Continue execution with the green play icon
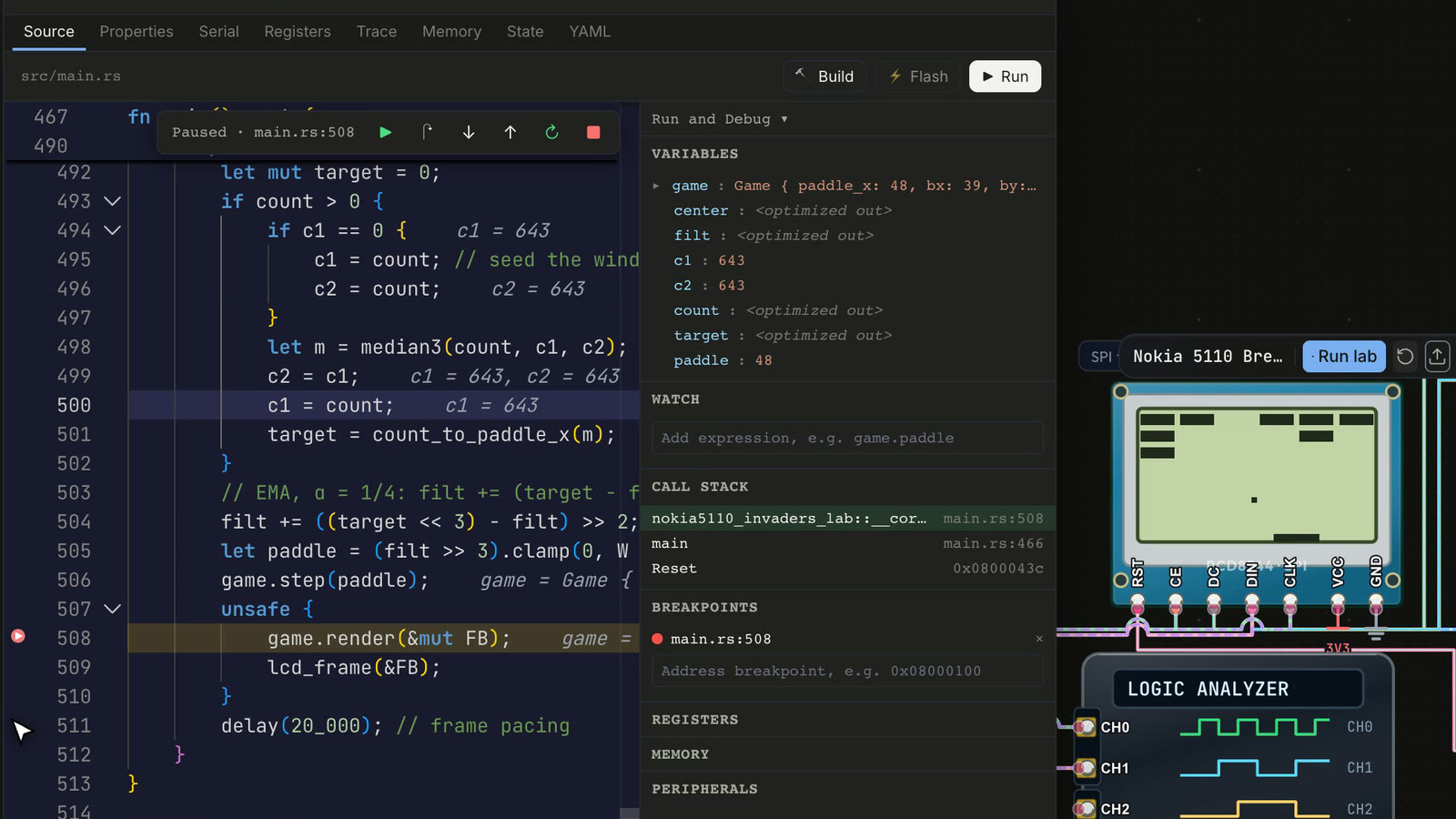The height and width of the screenshot is (819, 1456). point(385,132)
